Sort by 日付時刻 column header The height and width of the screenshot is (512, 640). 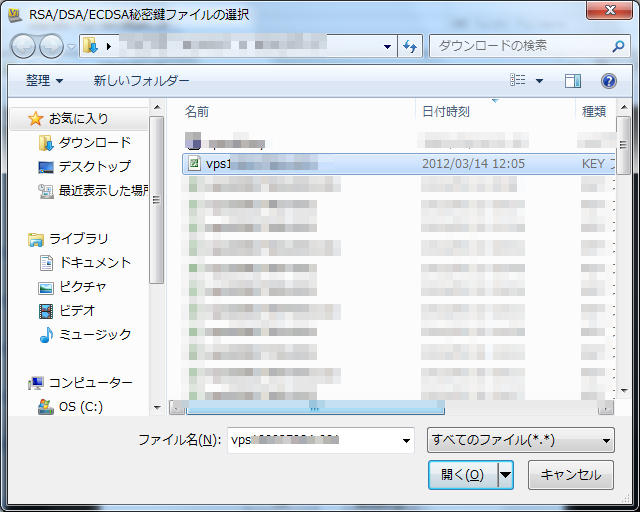[446, 111]
